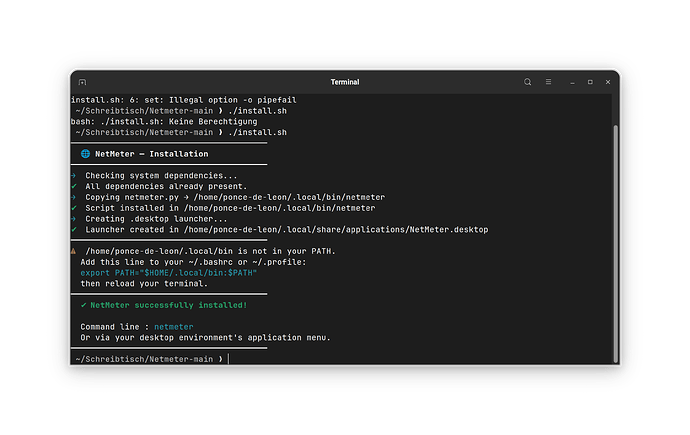
Task: Click the arrow beside Creating .desktop launcher
Action: point(73,219)
